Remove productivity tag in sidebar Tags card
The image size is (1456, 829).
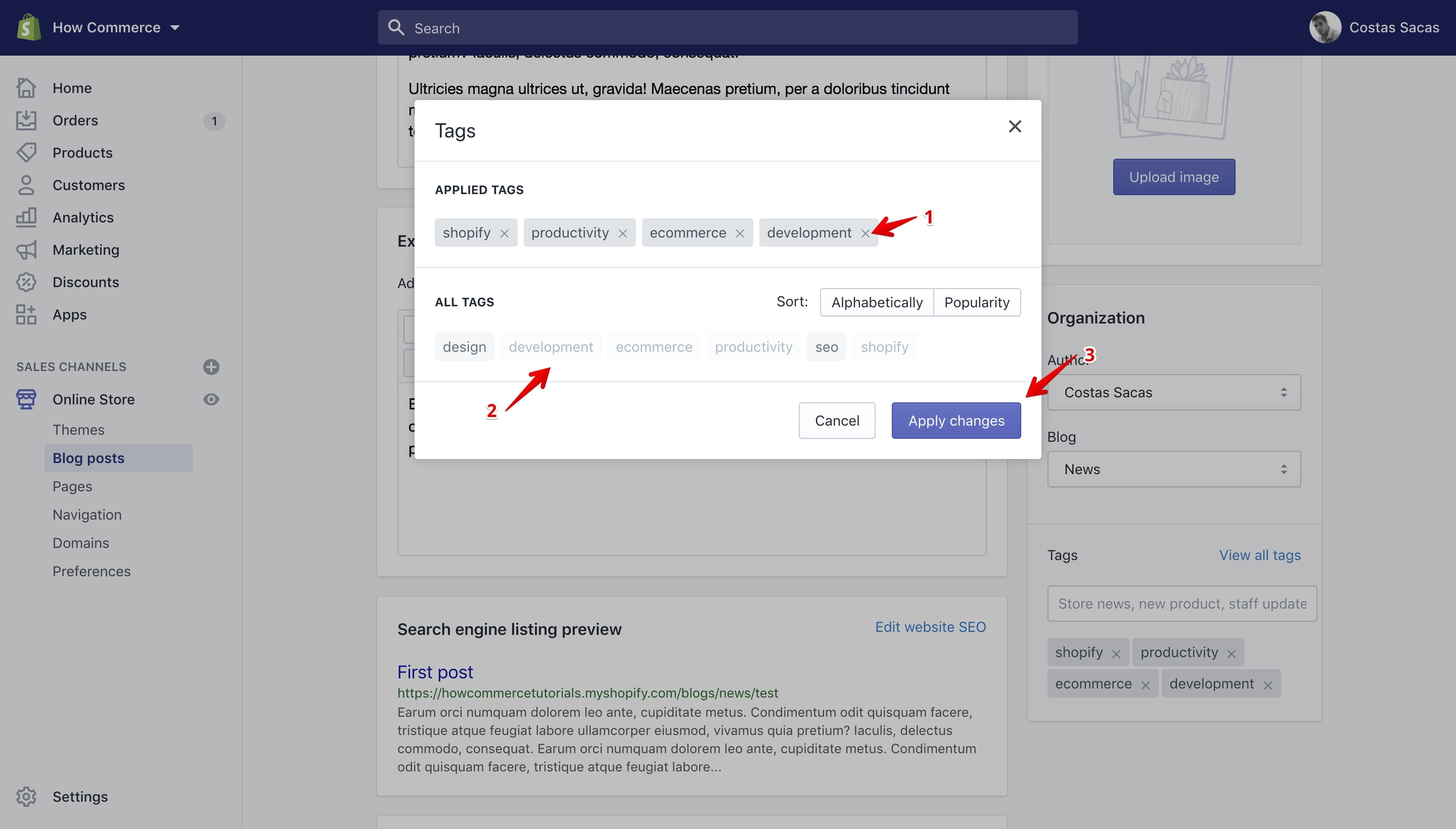click(x=1231, y=654)
